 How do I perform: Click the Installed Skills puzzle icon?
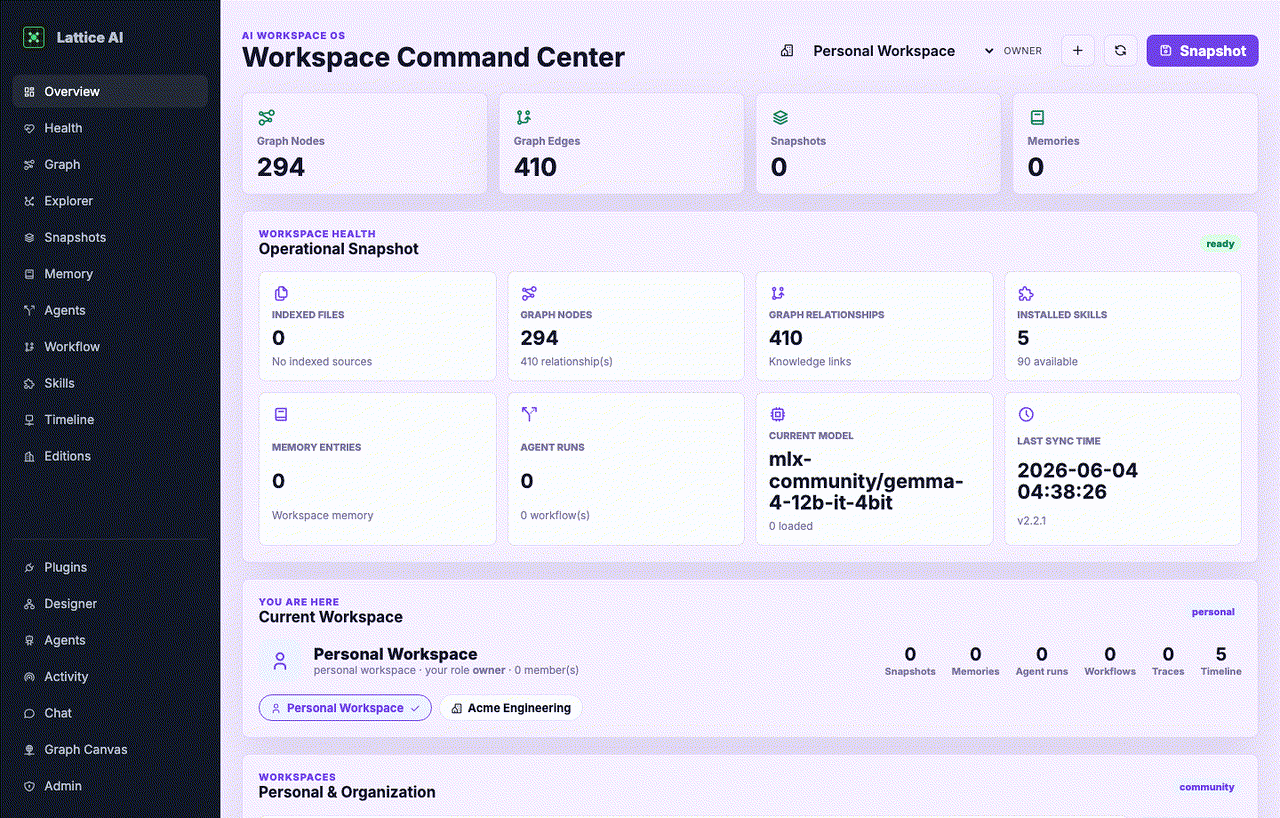[x=1026, y=293]
